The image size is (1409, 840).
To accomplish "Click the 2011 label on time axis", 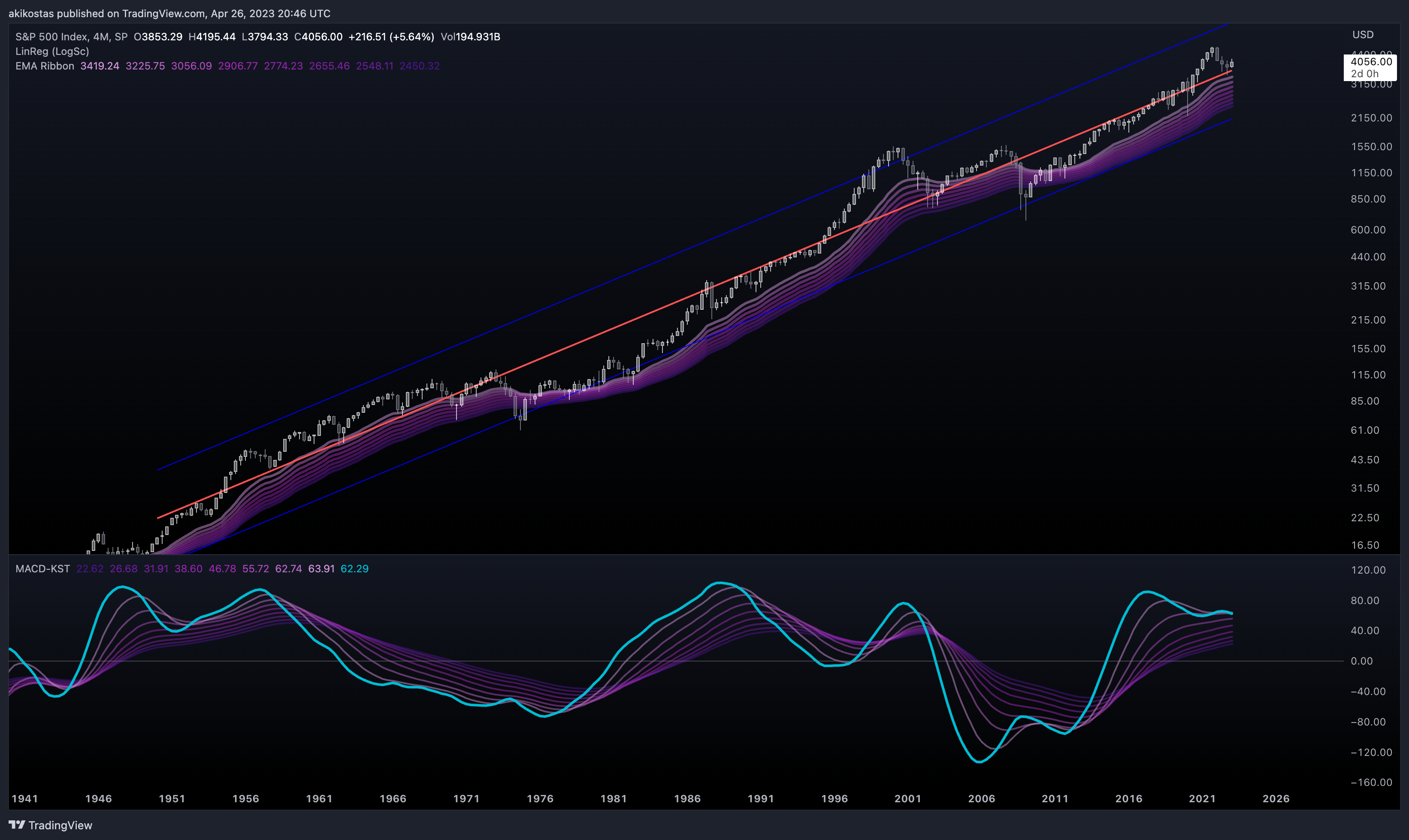I will 1055,799.
